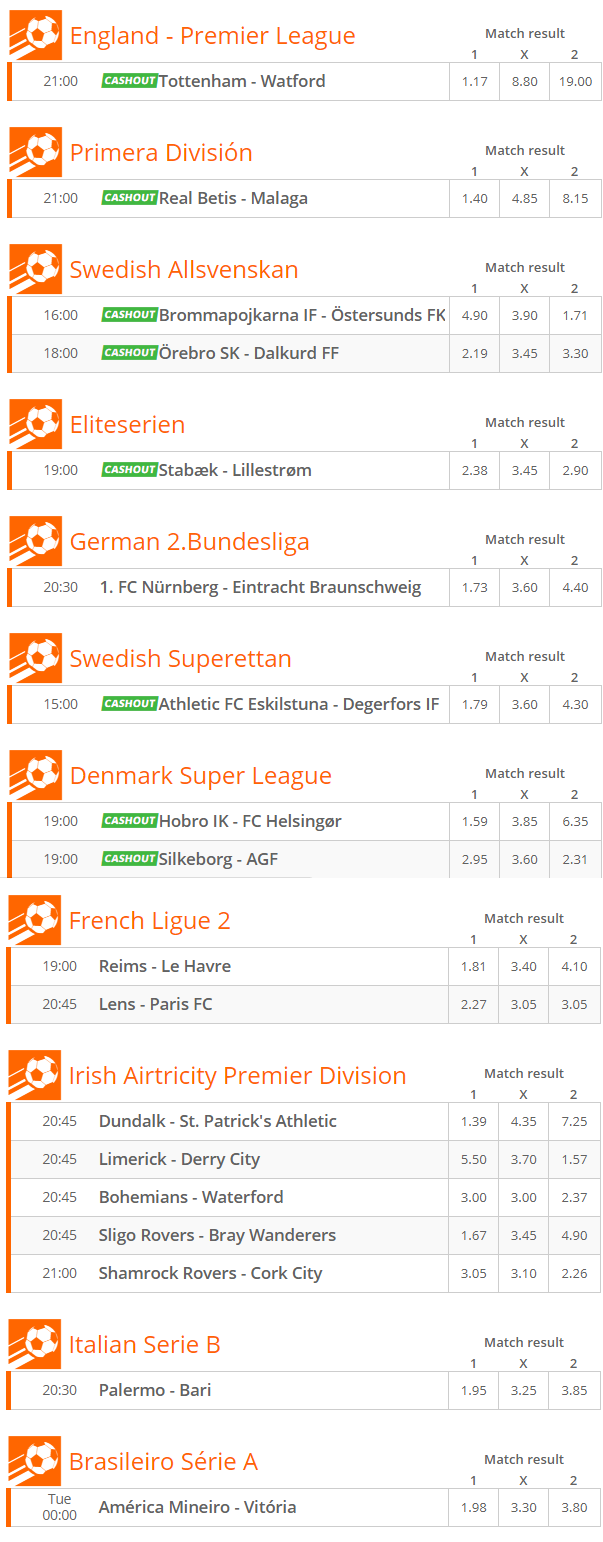Screen dimensions: 603x1542
Task: Select home odds 1.98 for América Mineiro
Action: (x=474, y=1507)
